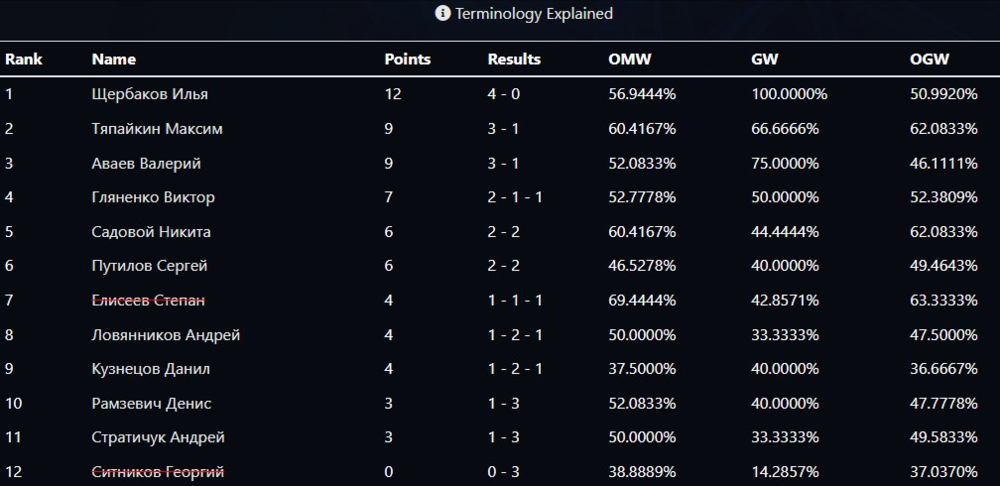Sort standings by Points header
The width and height of the screenshot is (1000, 486).
[x=407, y=59]
